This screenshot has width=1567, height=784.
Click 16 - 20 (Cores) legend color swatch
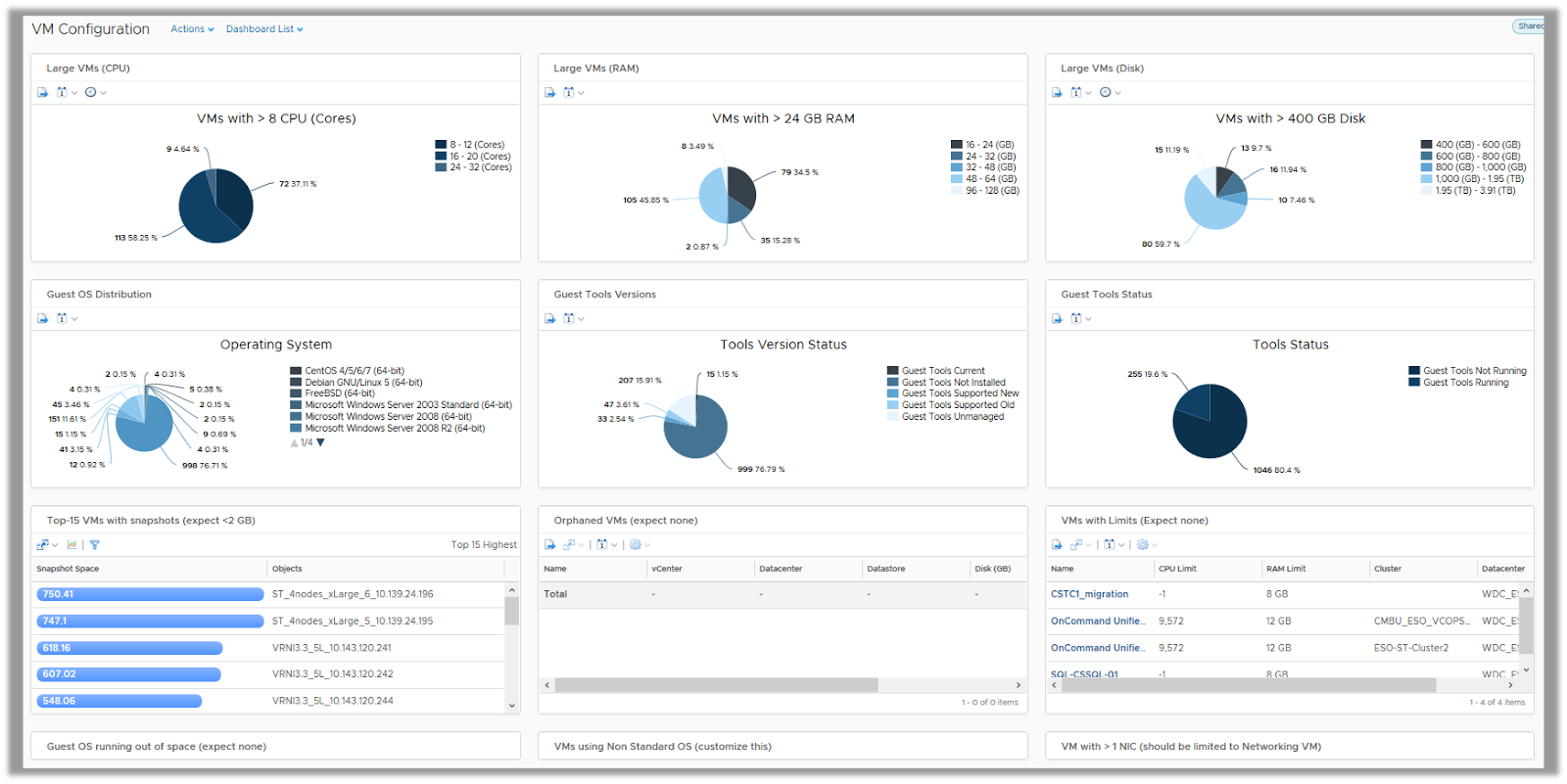pyautogui.click(x=441, y=156)
